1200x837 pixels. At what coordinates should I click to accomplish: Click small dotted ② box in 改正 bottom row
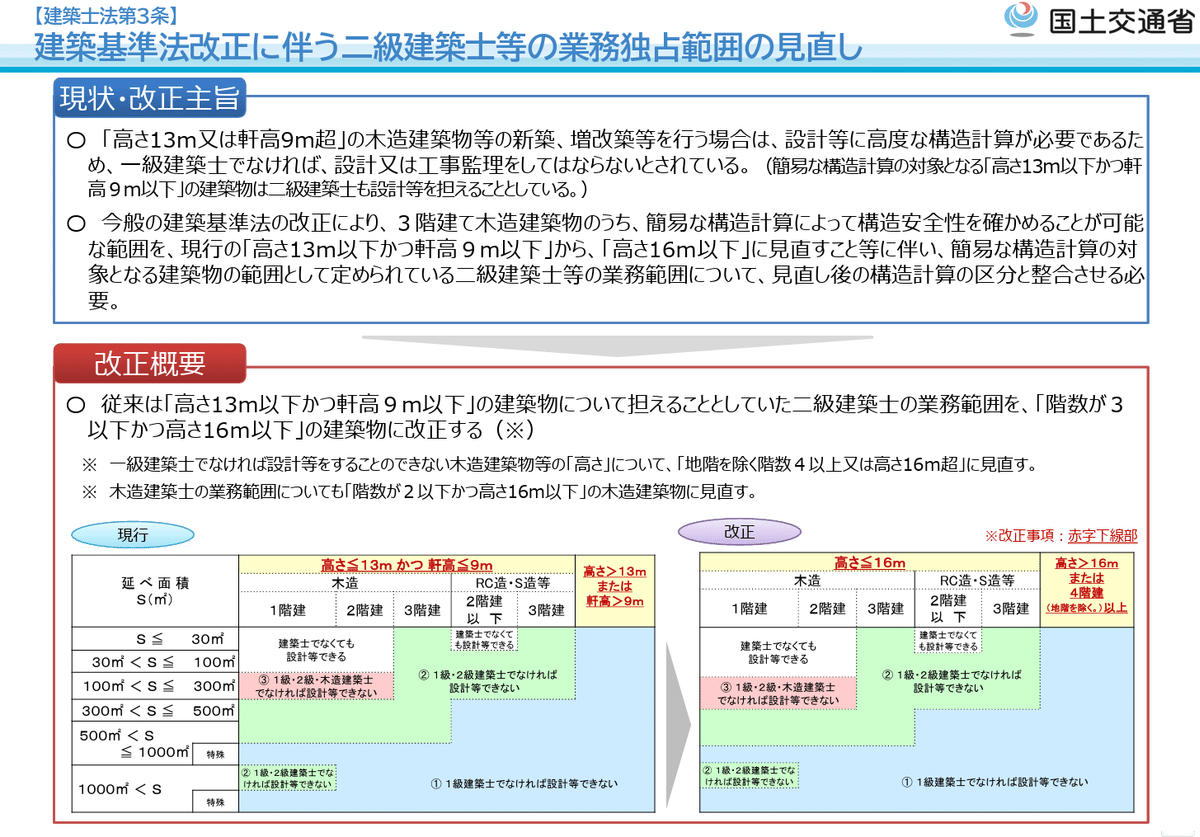[x=749, y=776]
